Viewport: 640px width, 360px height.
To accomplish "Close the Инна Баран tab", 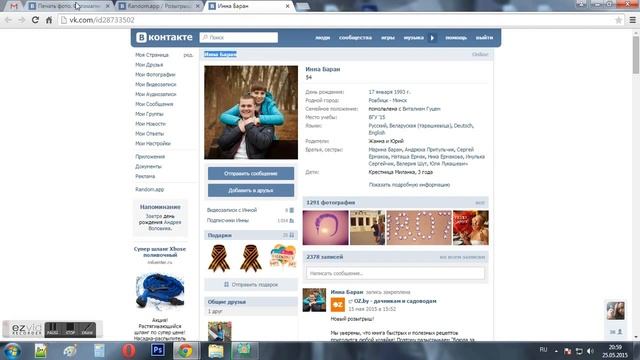I will point(287,6).
